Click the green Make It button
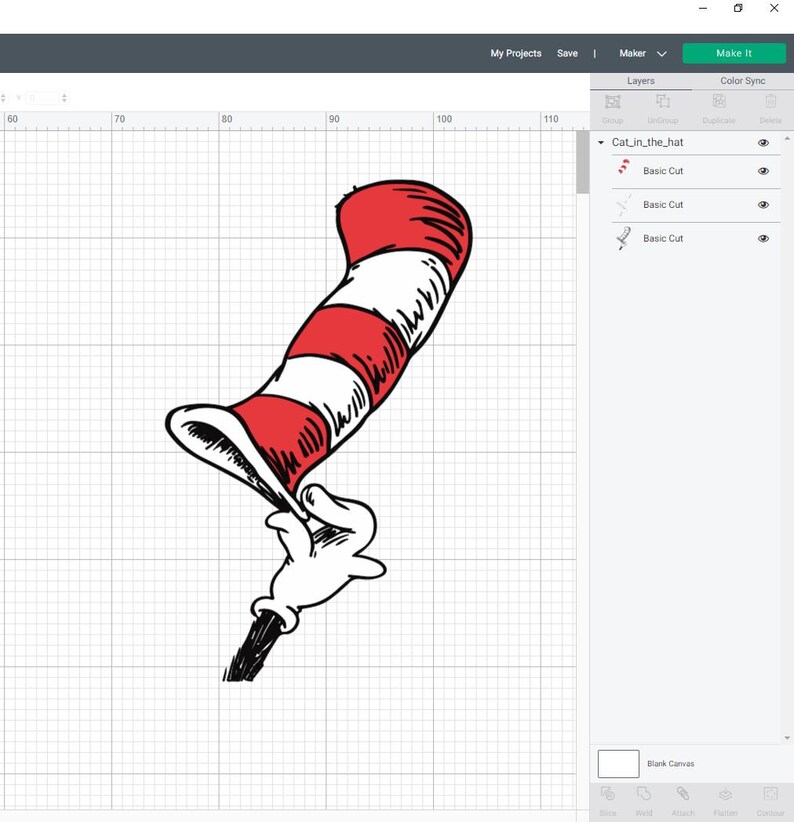 click(x=734, y=53)
